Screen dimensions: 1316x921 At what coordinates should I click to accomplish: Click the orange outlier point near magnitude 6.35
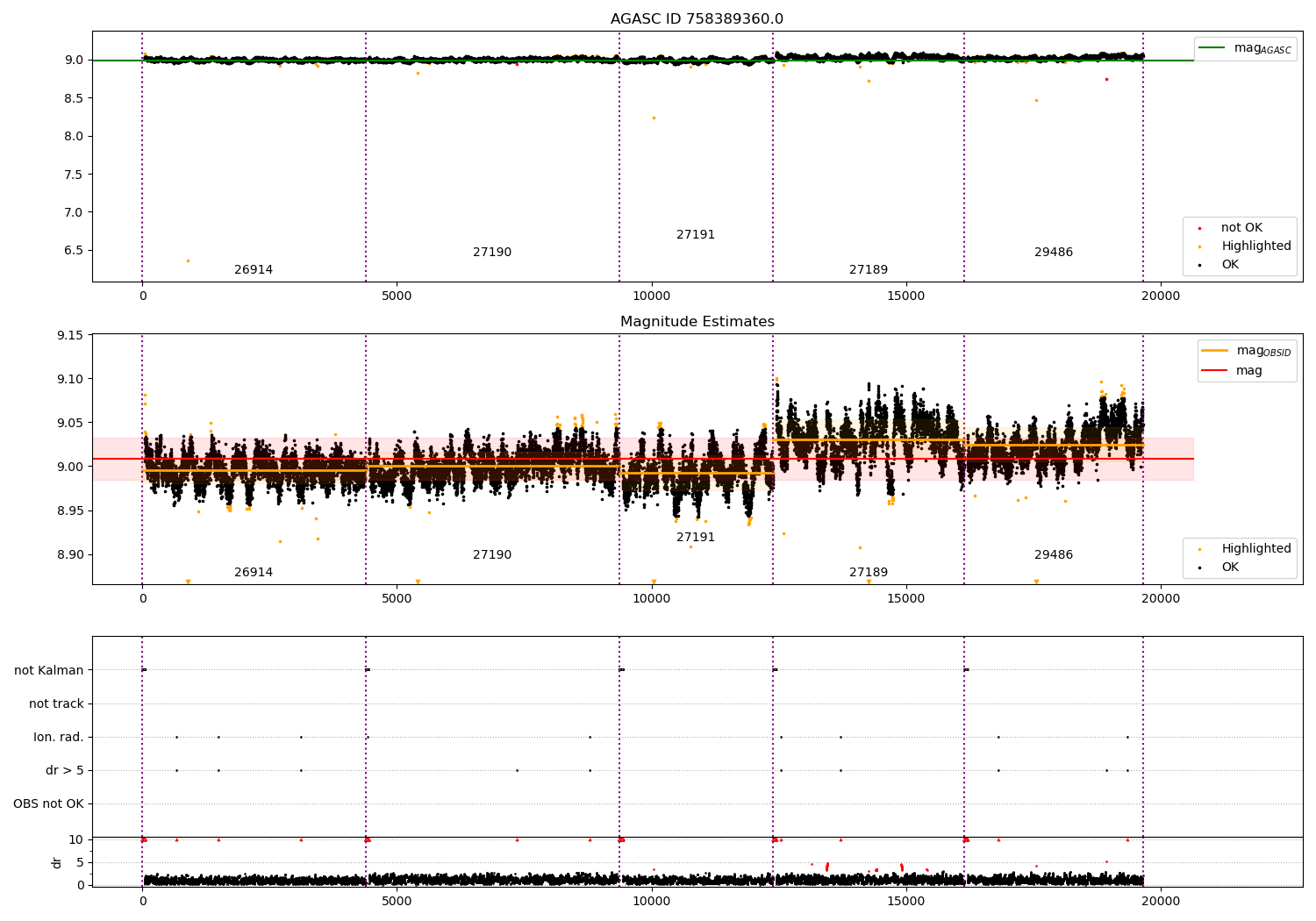(188, 261)
